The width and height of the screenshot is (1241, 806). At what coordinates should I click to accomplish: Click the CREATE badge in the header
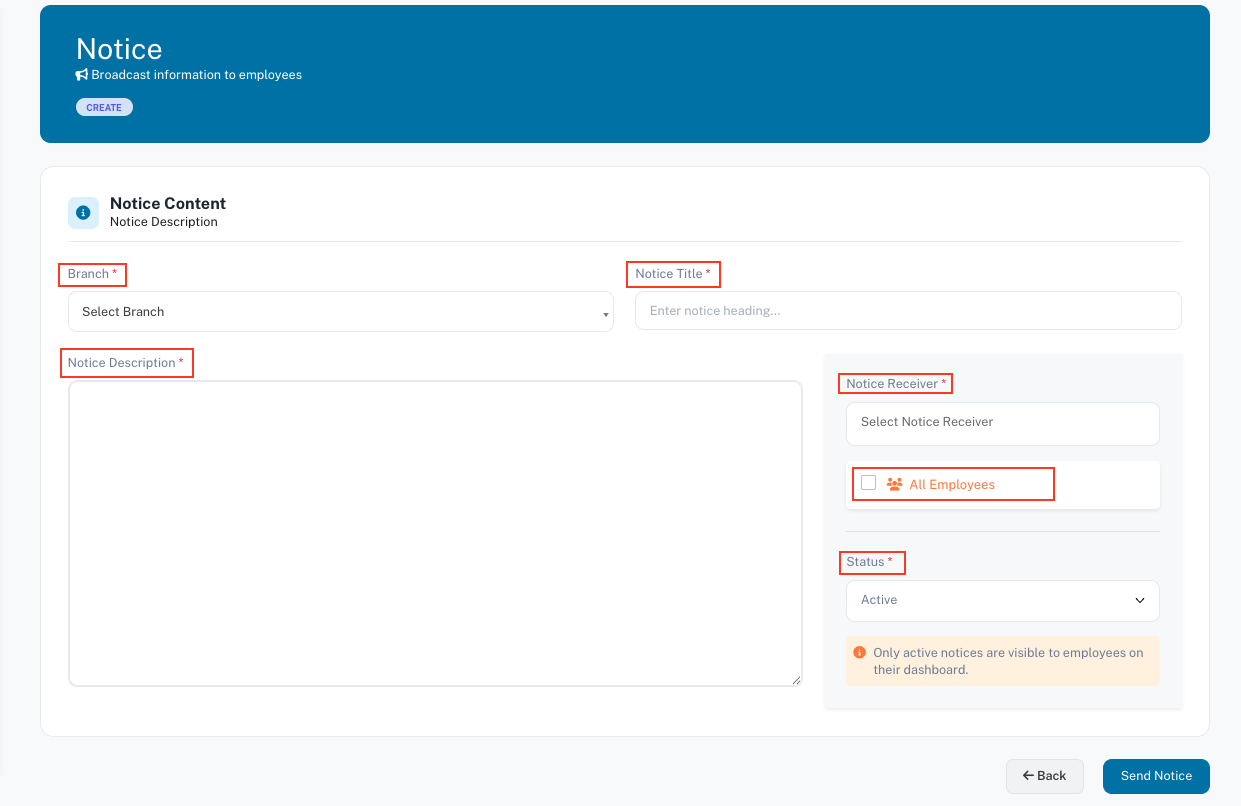click(104, 107)
